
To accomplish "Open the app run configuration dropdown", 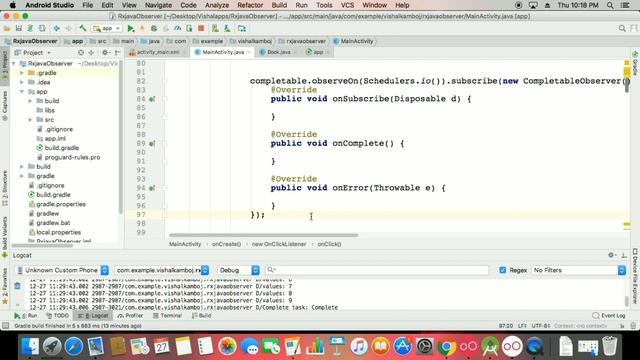I will click(x=107, y=29).
